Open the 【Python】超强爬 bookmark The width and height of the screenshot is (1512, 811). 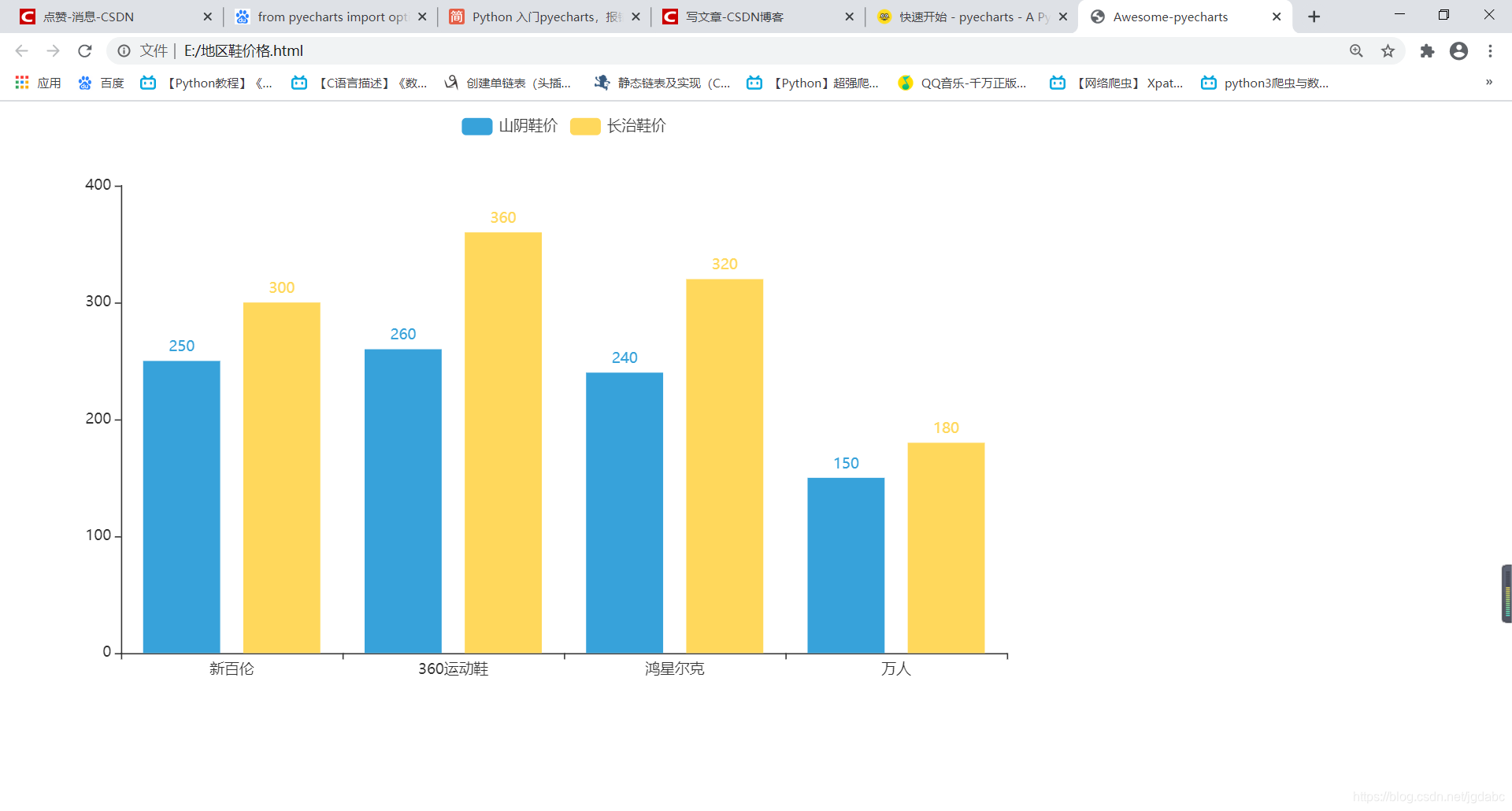click(x=813, y=83)
